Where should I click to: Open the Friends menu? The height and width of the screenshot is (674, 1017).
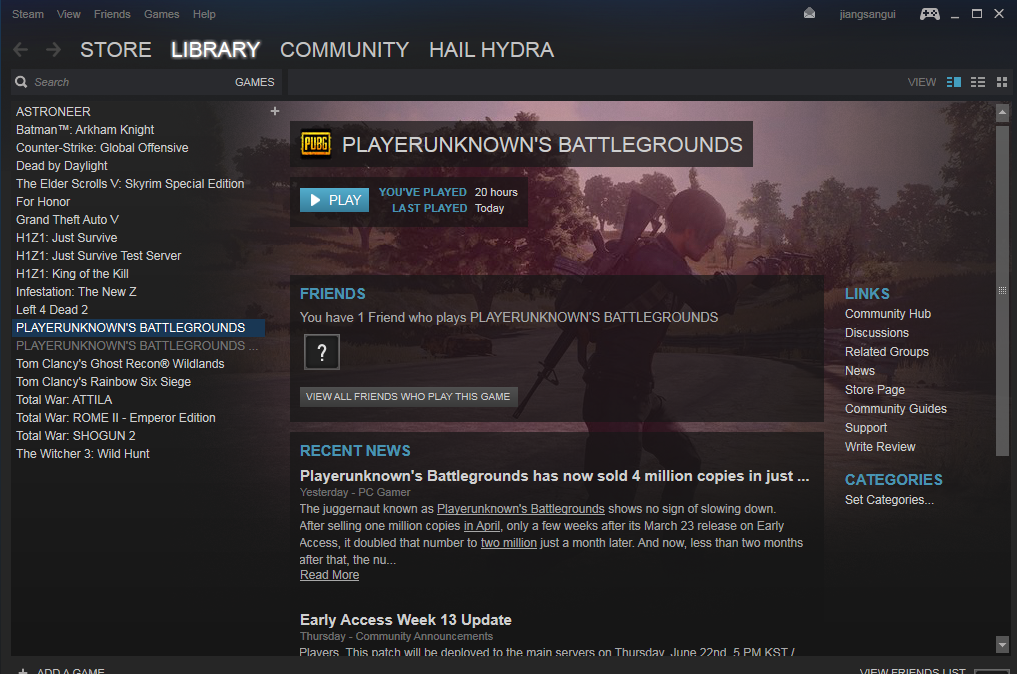(x=112, y=14)
